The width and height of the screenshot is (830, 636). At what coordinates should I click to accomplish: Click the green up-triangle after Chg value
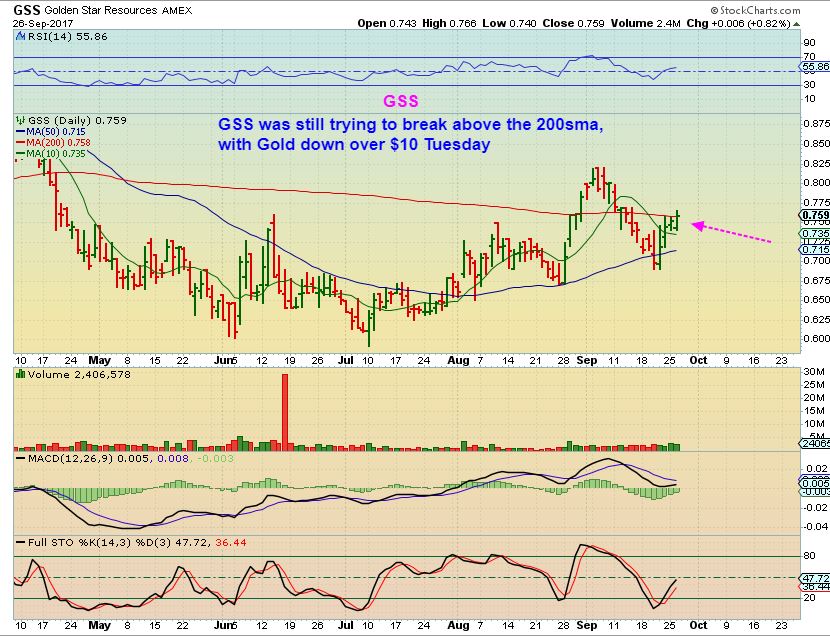click(797, 24)
